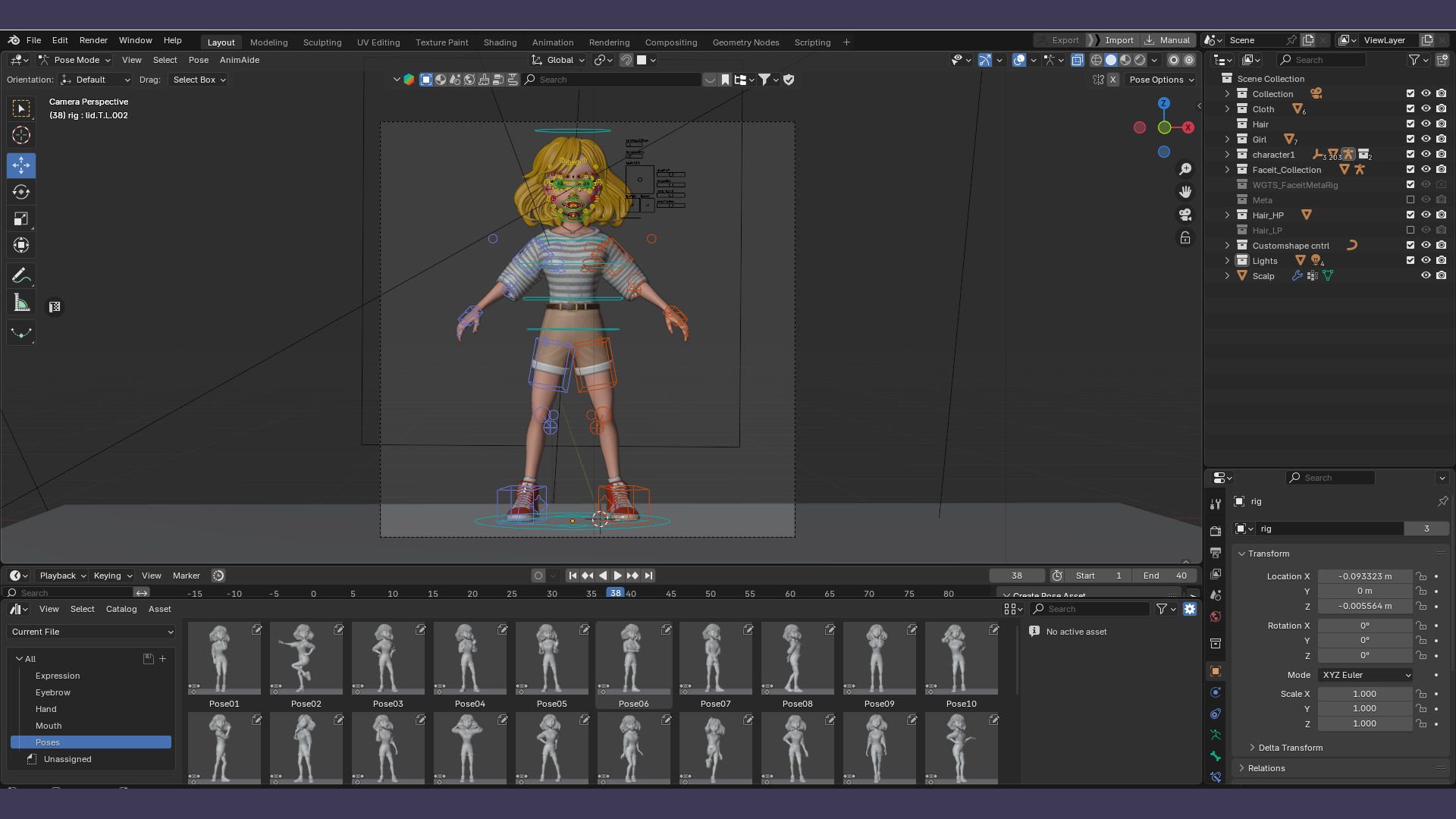This screenshot has height=819, width=1456.
Task: Open the Global orientation dropdown
Action: 559,60
